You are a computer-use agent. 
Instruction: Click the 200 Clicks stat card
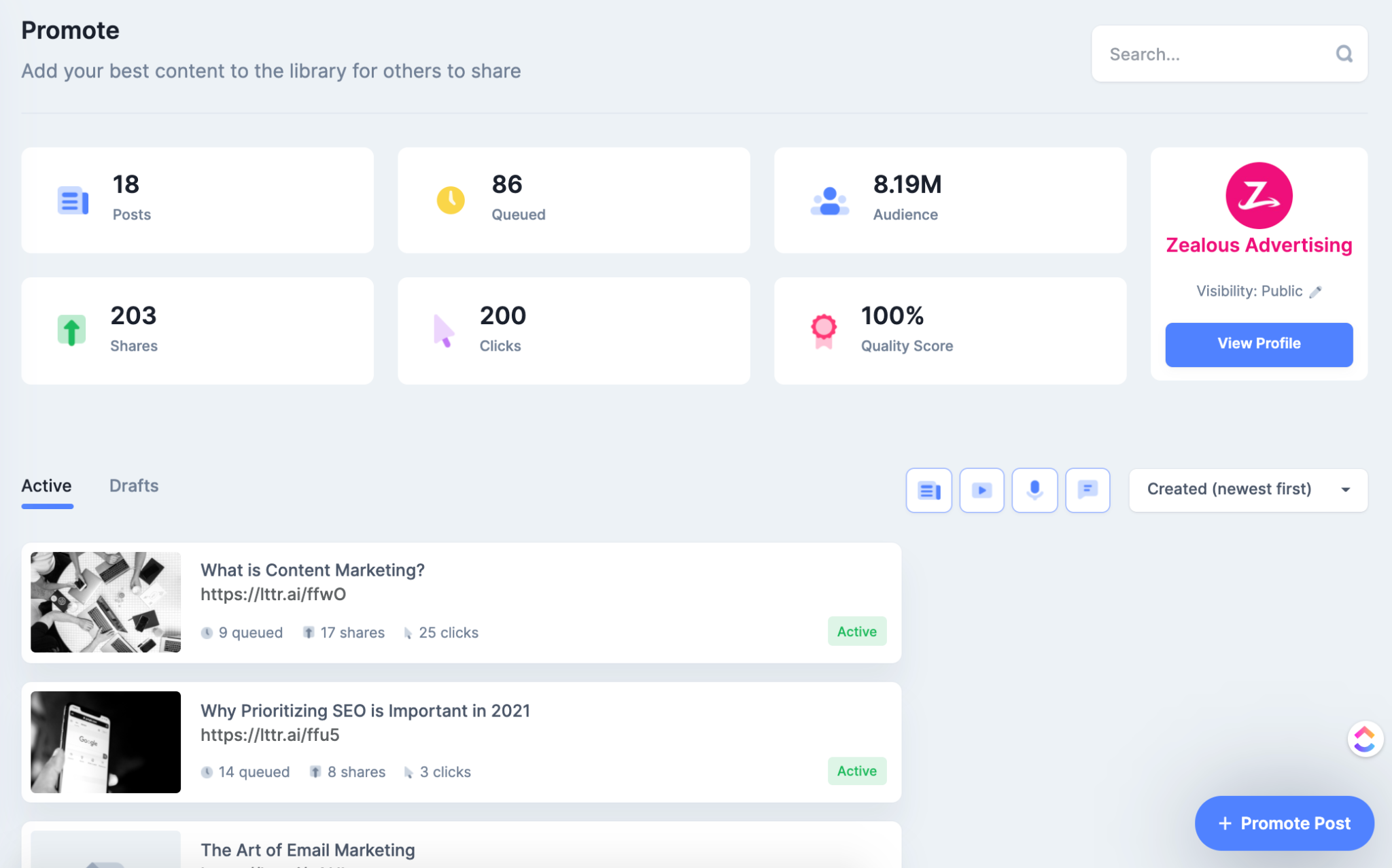[x=574, y=331]
